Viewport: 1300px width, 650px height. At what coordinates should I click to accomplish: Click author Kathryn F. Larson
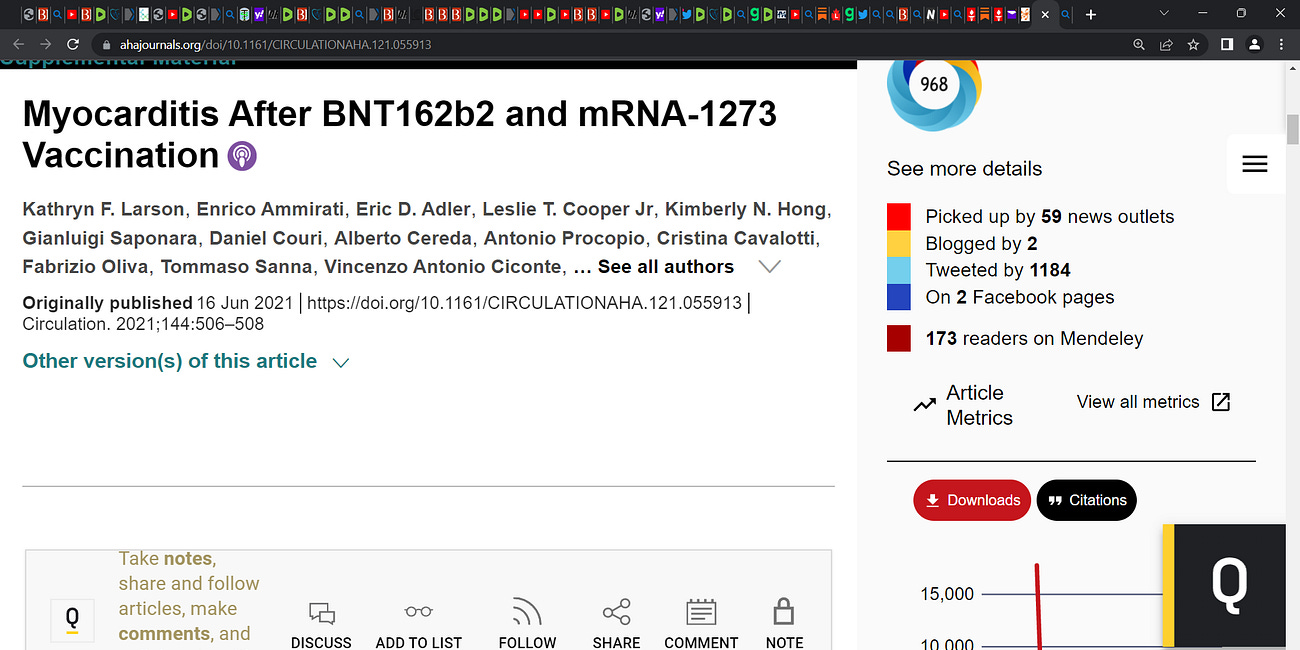tap(104, 209)
